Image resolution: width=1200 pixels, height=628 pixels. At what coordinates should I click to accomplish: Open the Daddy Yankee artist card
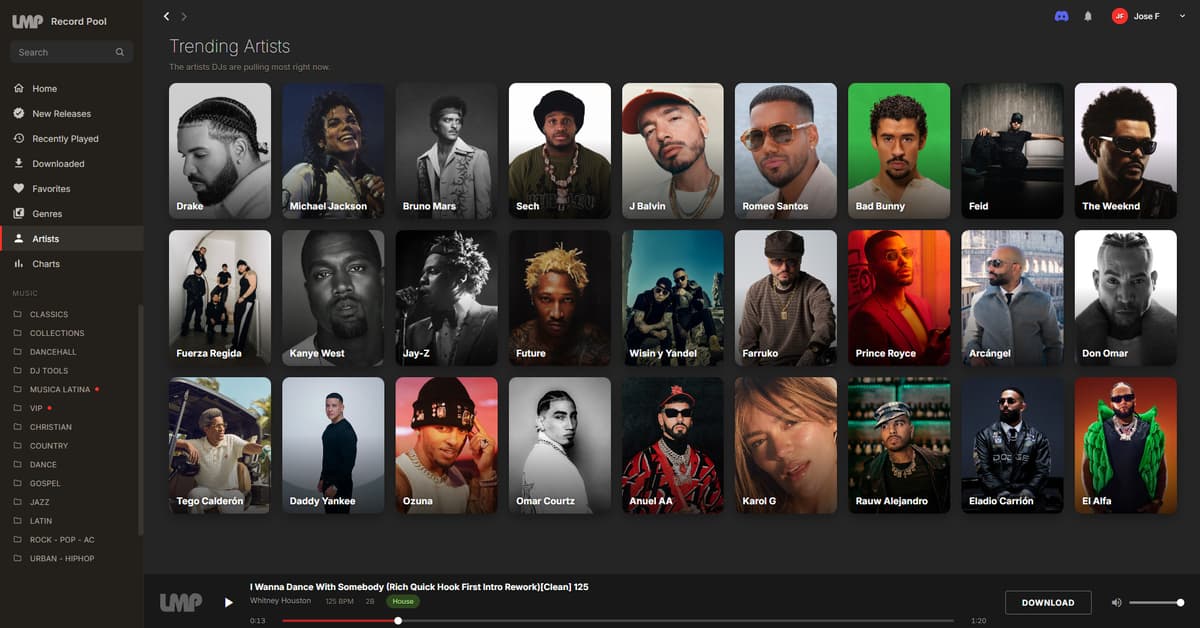click(x=333, y=445)
